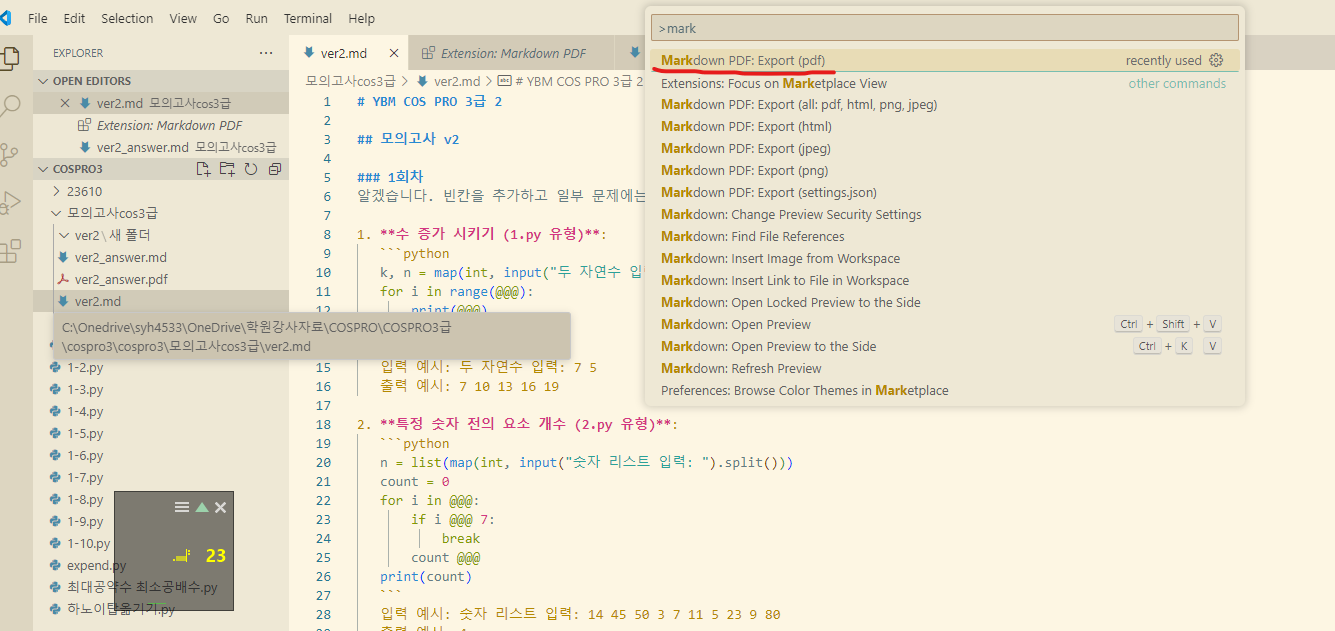Select Markdown PDF: Export (html)
The height and width of the screenshot is (631, 1335).
click(945, 126)
